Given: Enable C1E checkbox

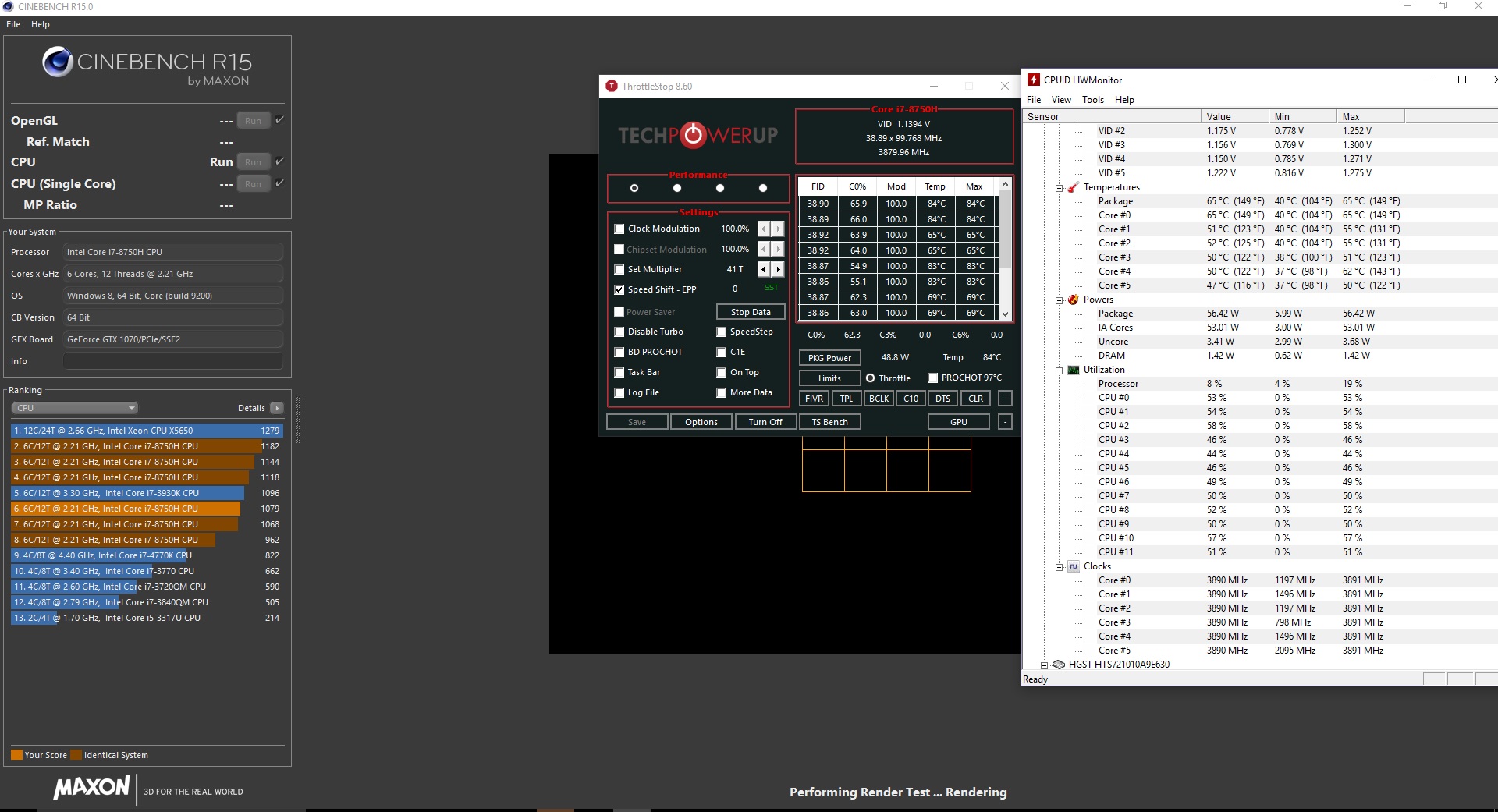Looking at the screenshot, I should point(722,353).
